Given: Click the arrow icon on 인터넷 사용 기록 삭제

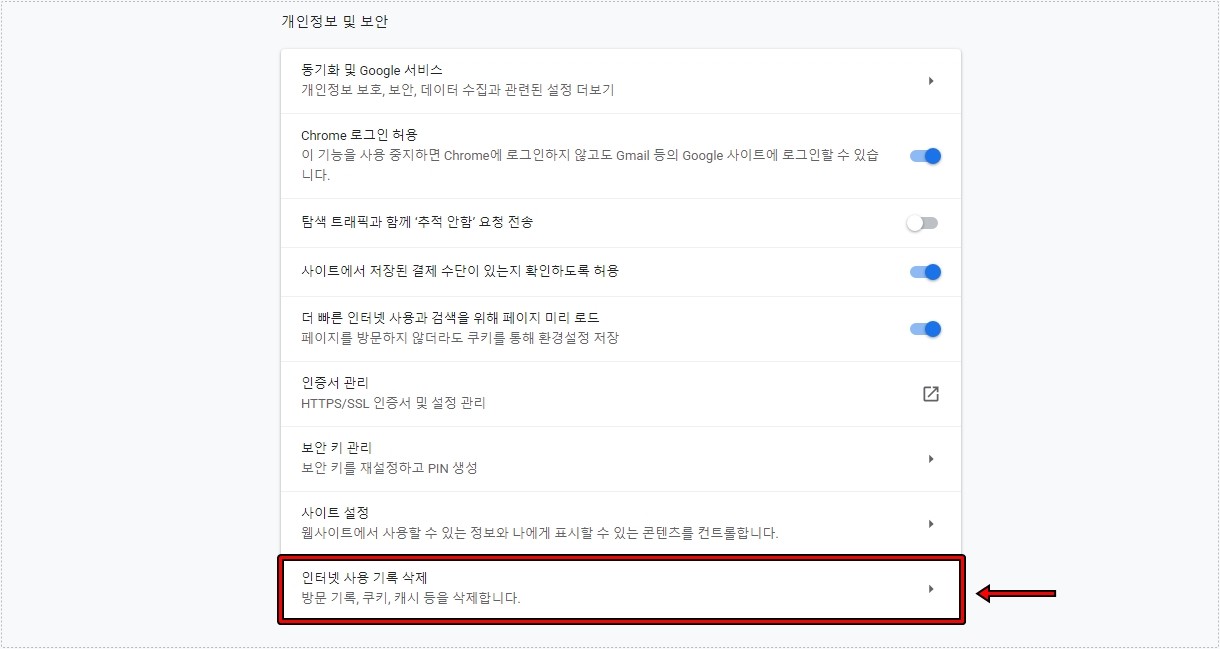Looking at the screenshot, I should tap(930, 587).
